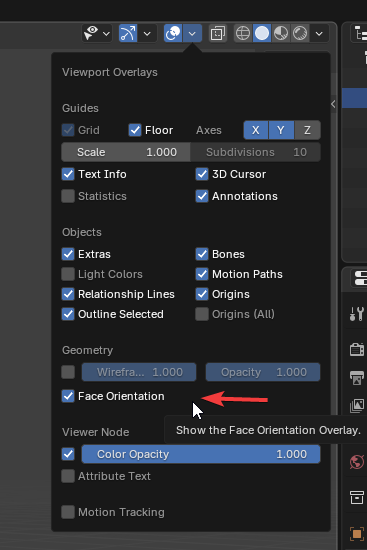Toggle the X axis display button
Image resolution: width=367 pixels, height=550 pixels.
coord(256,130)
